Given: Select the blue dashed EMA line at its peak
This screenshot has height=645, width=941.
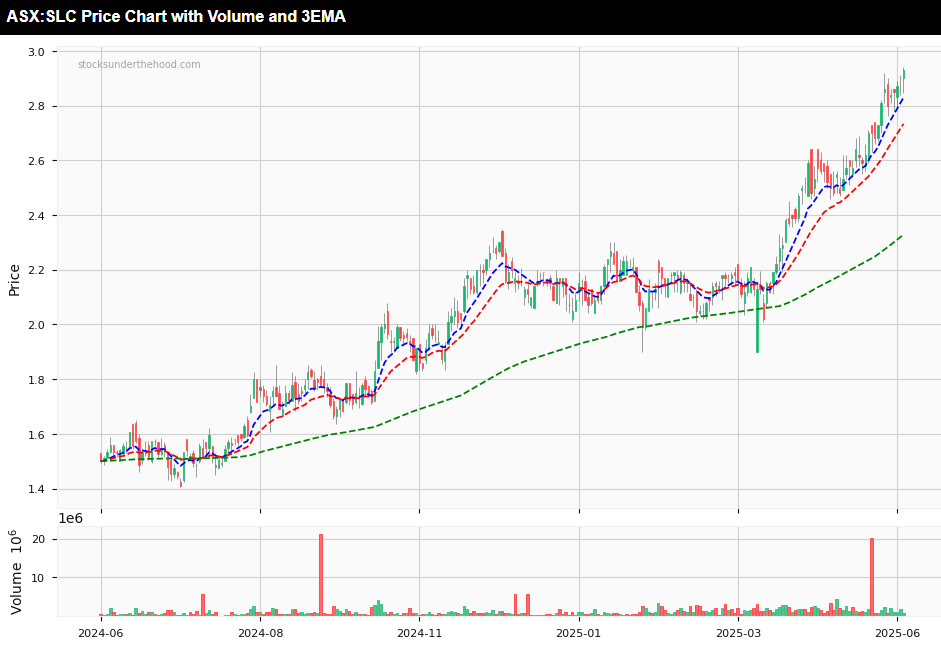Looking at the screenshot, I should click(901, 98).
